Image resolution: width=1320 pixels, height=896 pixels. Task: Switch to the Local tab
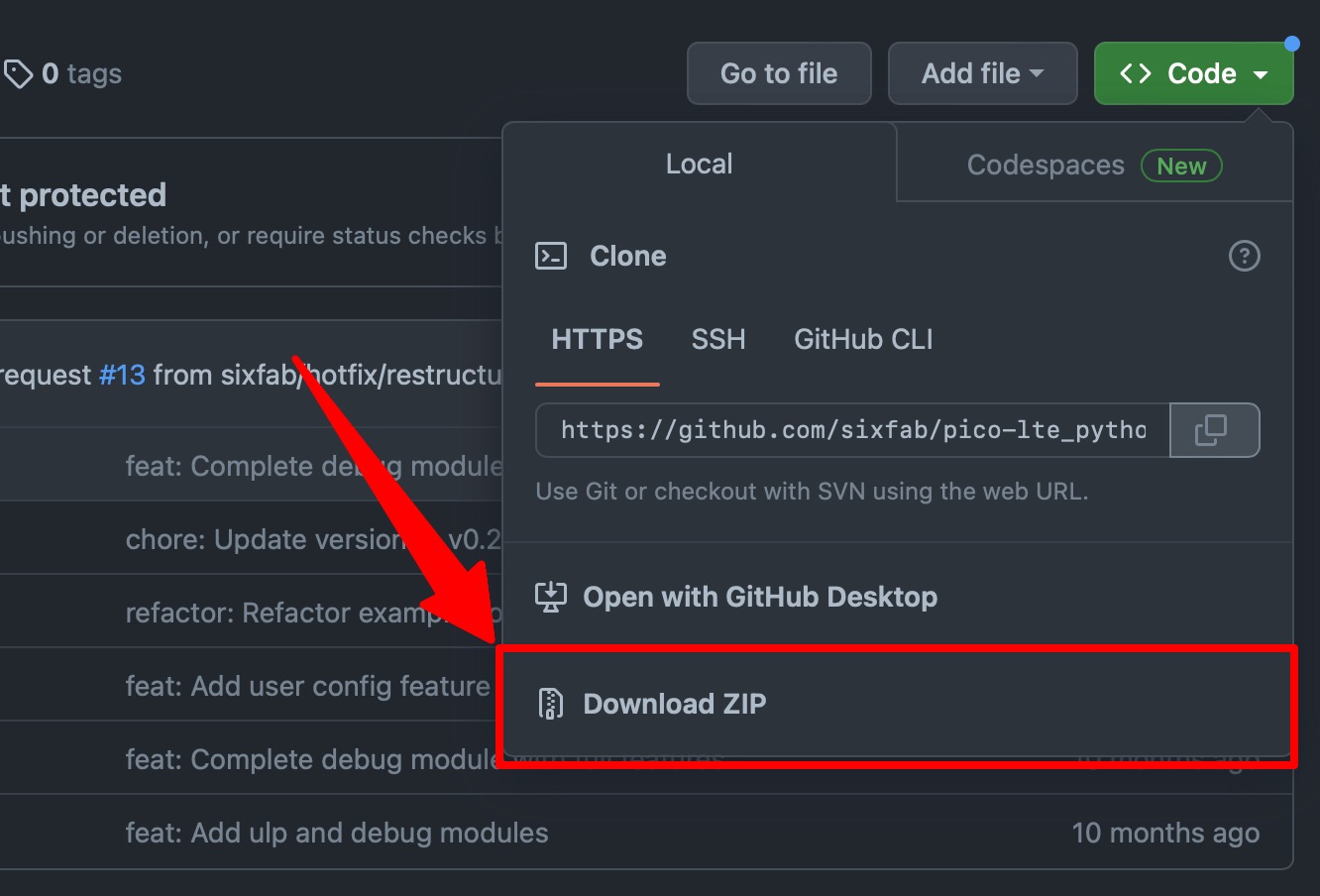[700, 164]
